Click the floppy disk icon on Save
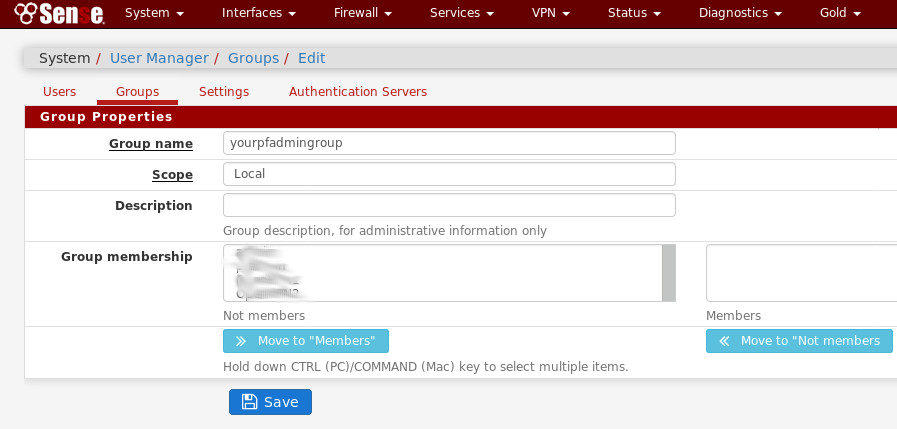 point(249,402)
